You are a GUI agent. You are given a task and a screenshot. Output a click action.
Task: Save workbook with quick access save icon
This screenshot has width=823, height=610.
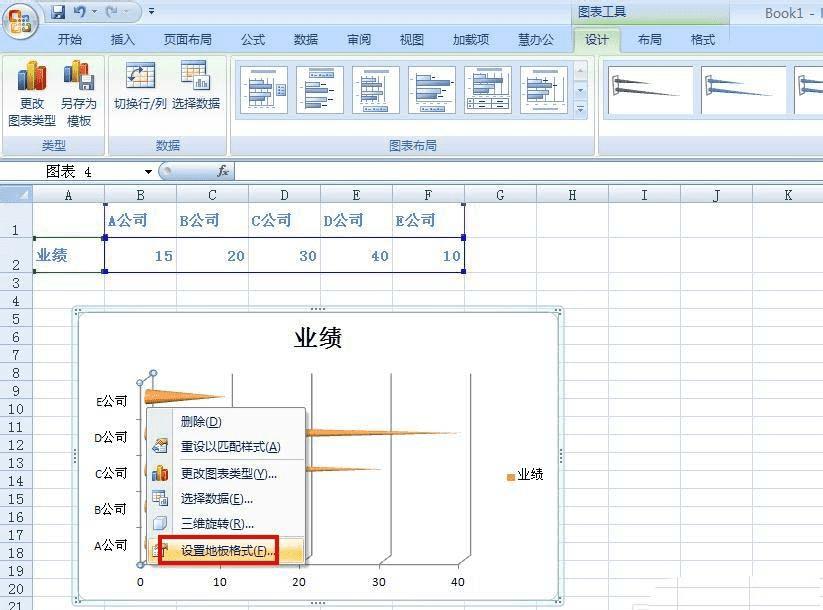[x=58, y=12]
